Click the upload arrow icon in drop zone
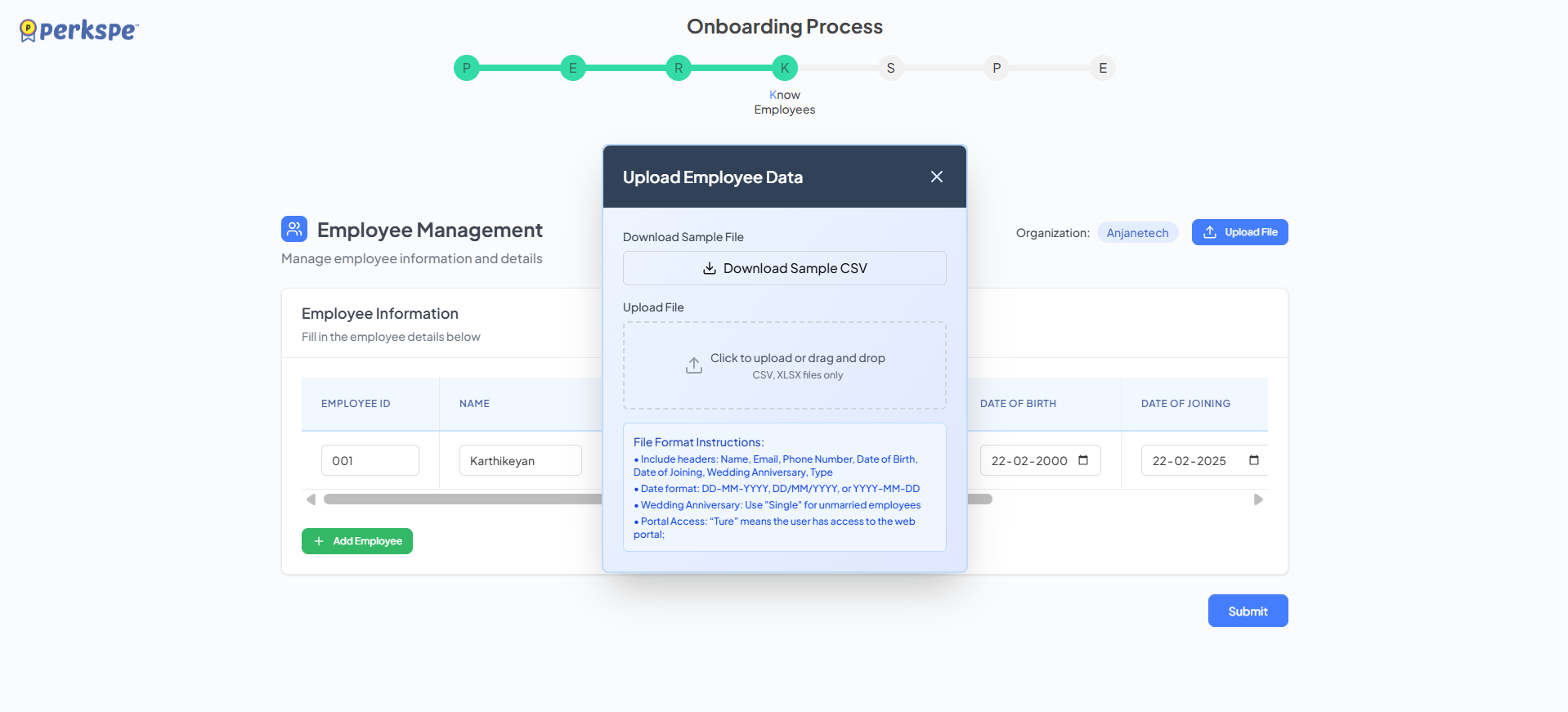Image resolution: width=1568 pixels, height=712 pixels. point(693,365)
